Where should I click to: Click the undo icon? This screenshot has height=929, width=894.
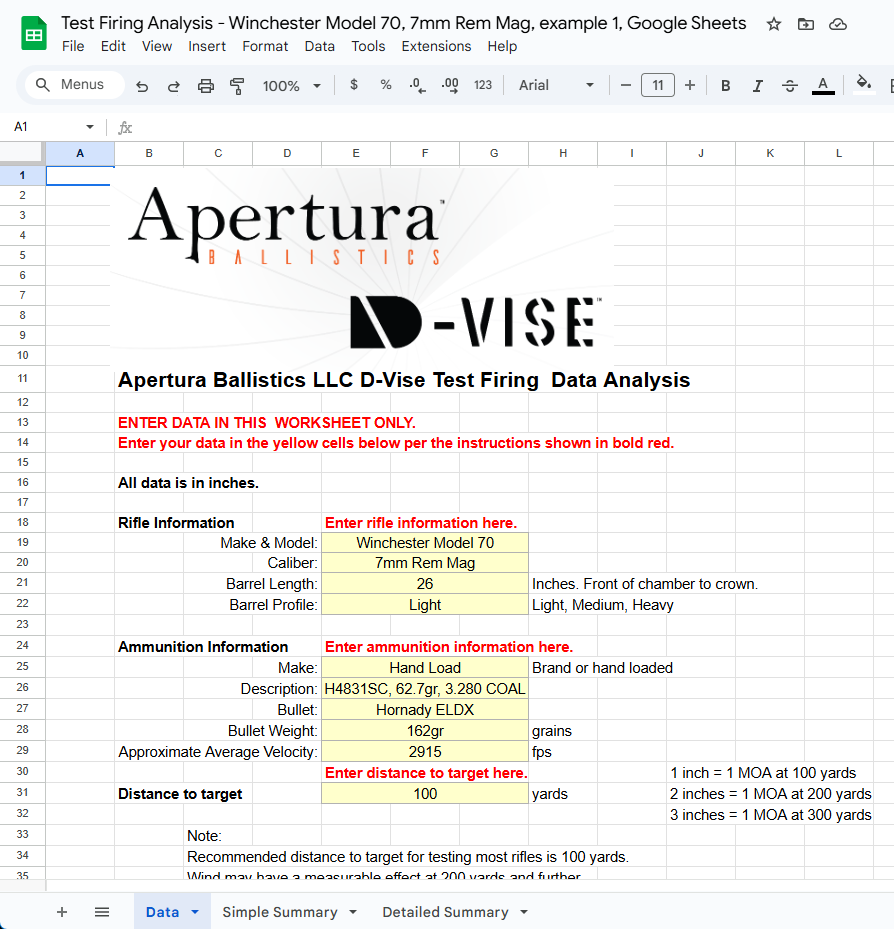click(x=141, y=85)
